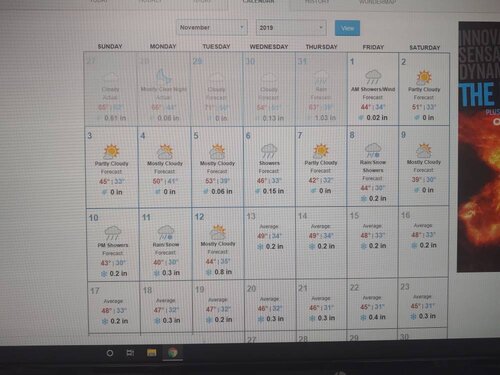Click temperature 44° | 35° on November 12
500x375 pixels.
coord(218,261)
